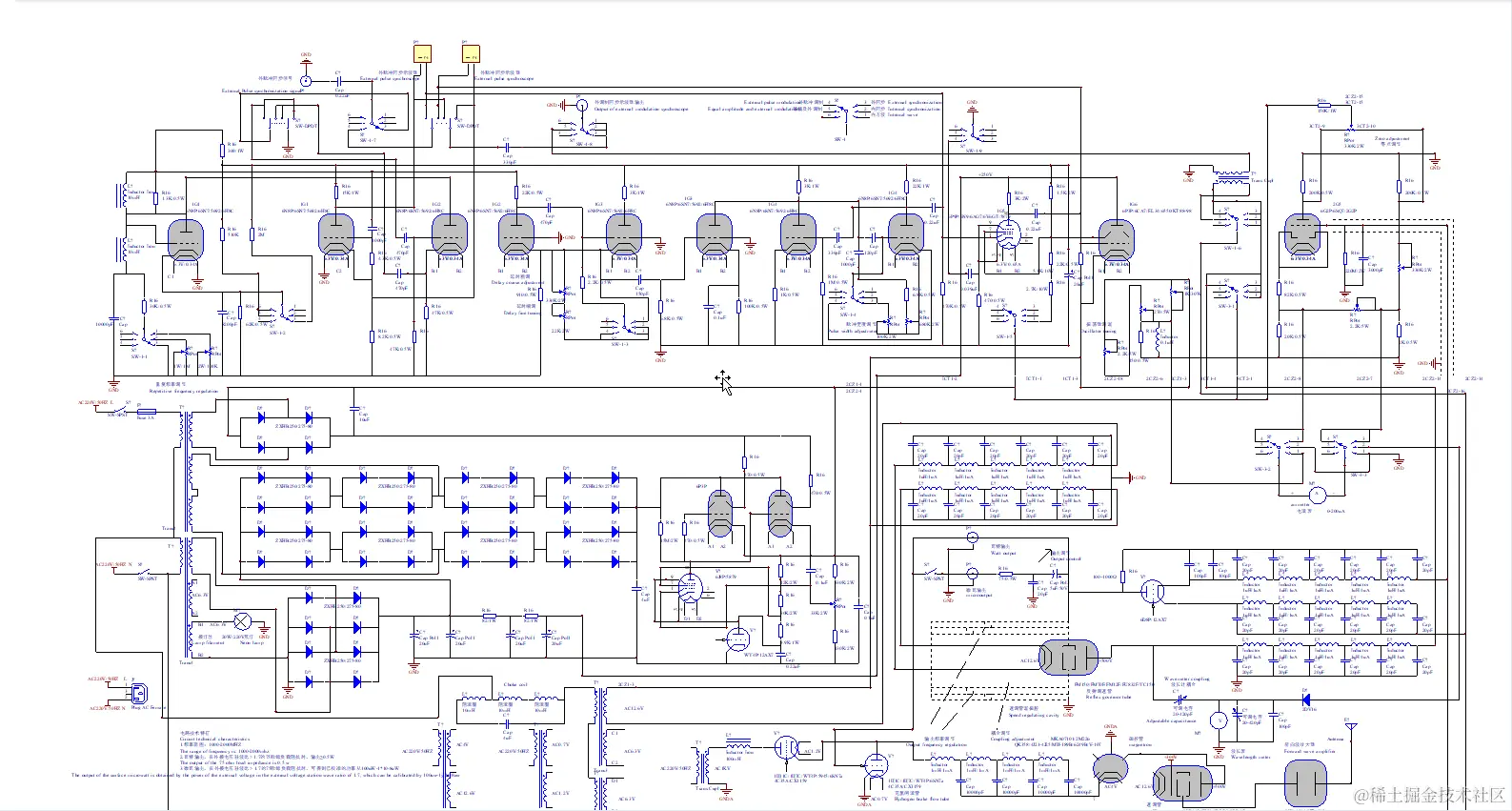Click the 'Oscillator tuning' label
Viewport: 1512px width, 811px height.
pos(1099,331)
